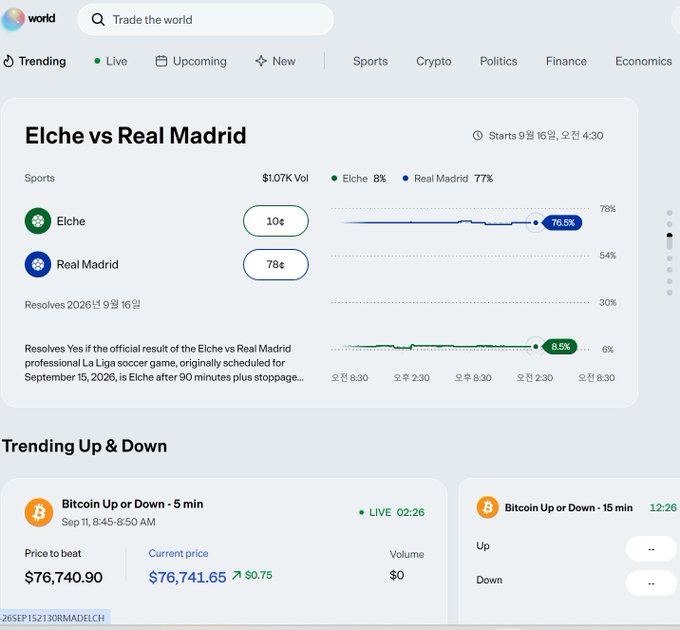Screen dimensions: 680x630
Task: Open the Finance category
Action: point(566,61)
